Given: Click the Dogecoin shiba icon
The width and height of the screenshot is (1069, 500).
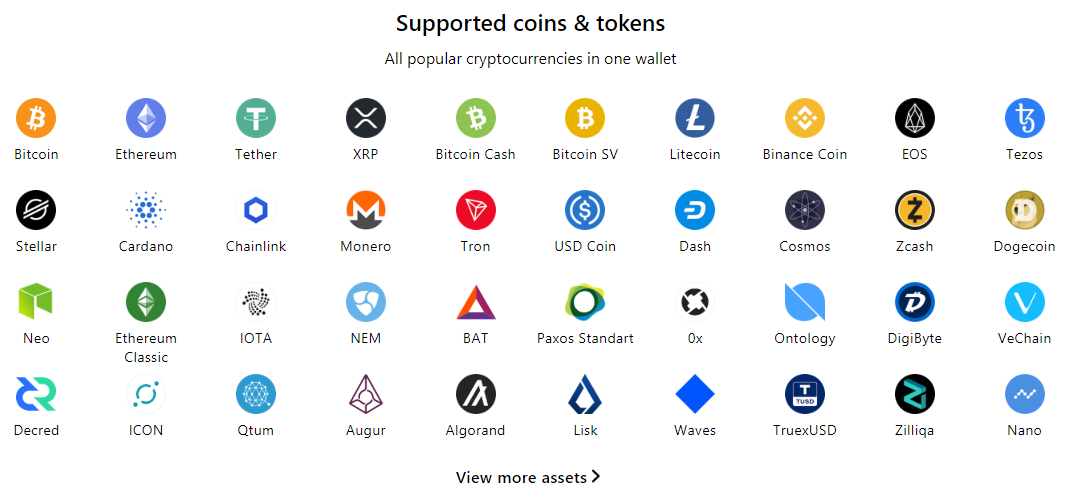Looking at the screenshot, I should click(x=1025, y=210).
